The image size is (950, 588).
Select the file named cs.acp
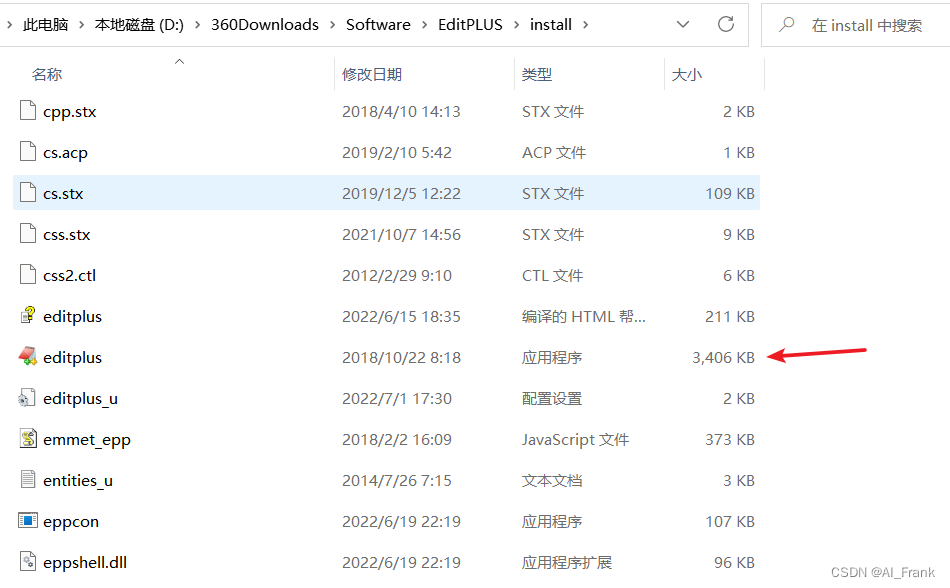65,153
